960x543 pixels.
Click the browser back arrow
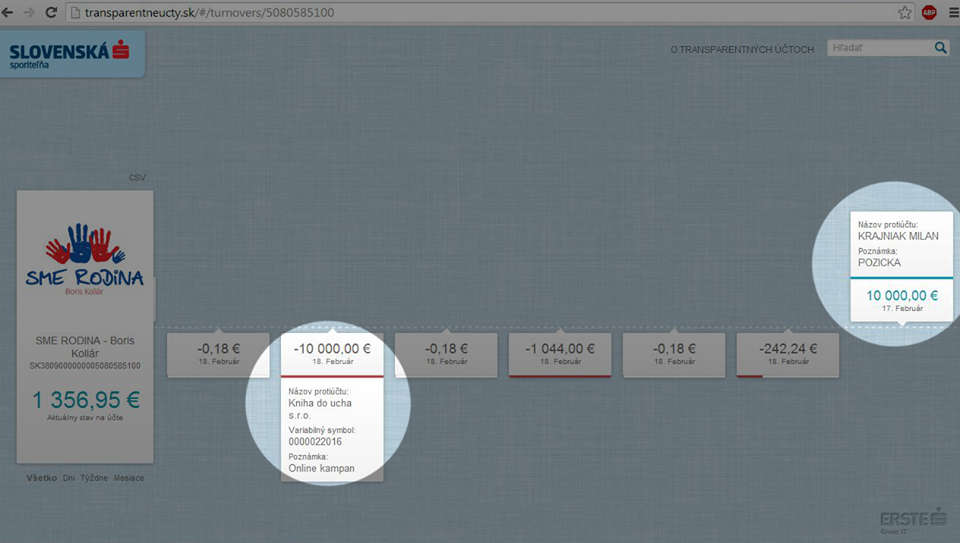coord(8,12)
